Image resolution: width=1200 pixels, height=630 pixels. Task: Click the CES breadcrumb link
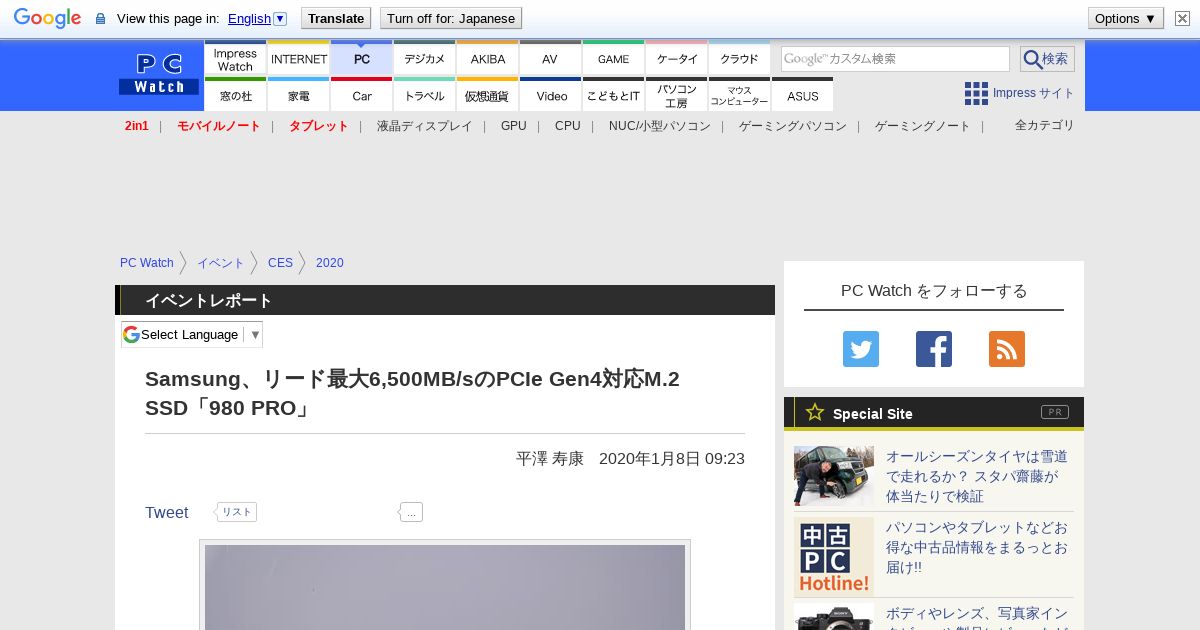(280, 263)
